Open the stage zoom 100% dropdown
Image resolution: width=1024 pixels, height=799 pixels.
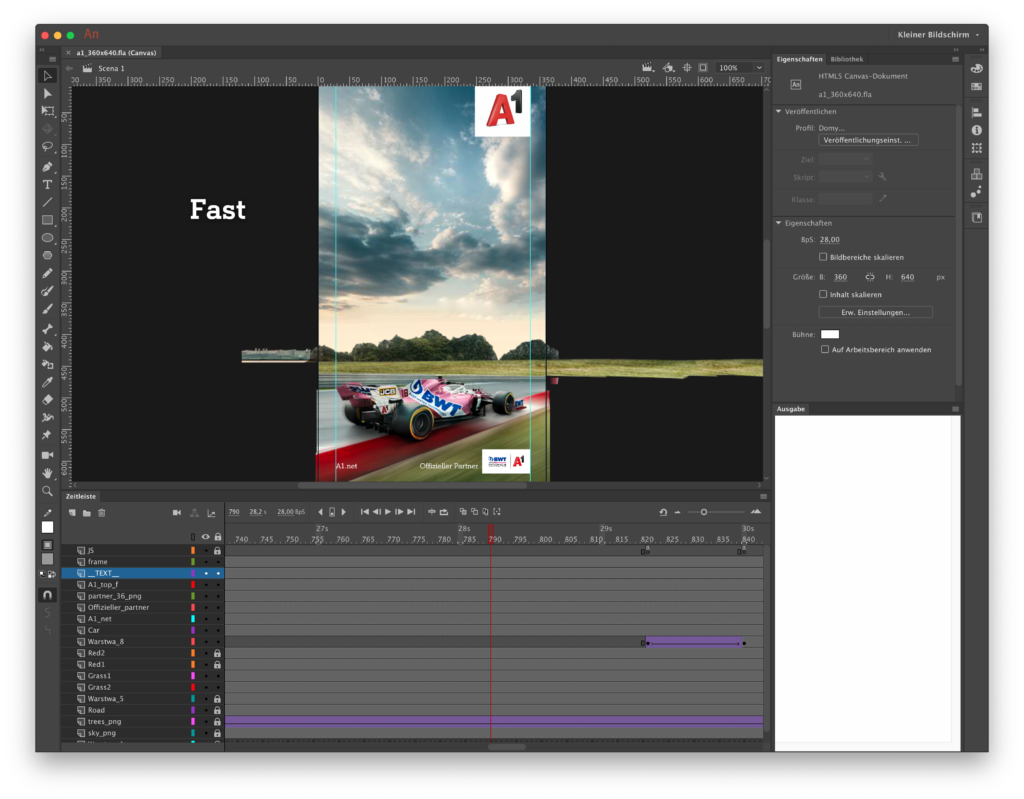[x=759, y=67]
